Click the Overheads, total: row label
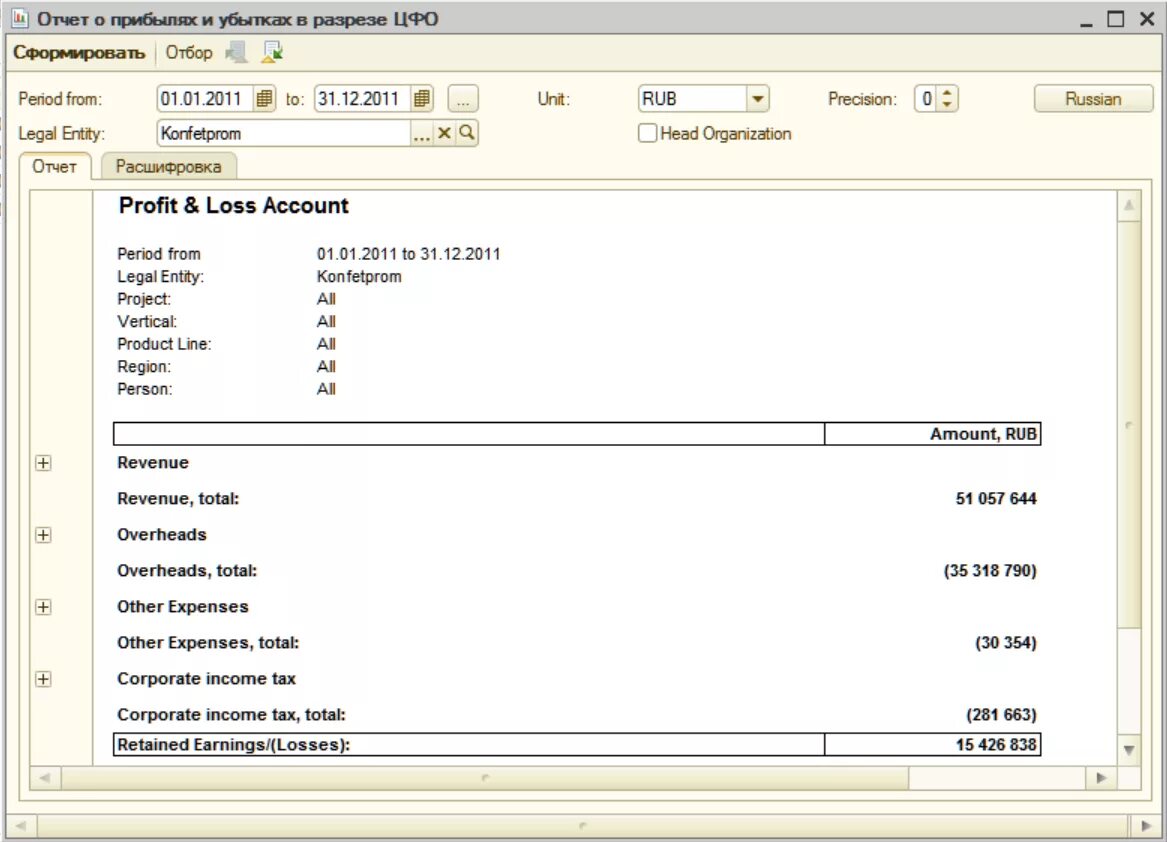Viewport: 1167px width, 842px height. pyautogui.click(x=187, y=571)
